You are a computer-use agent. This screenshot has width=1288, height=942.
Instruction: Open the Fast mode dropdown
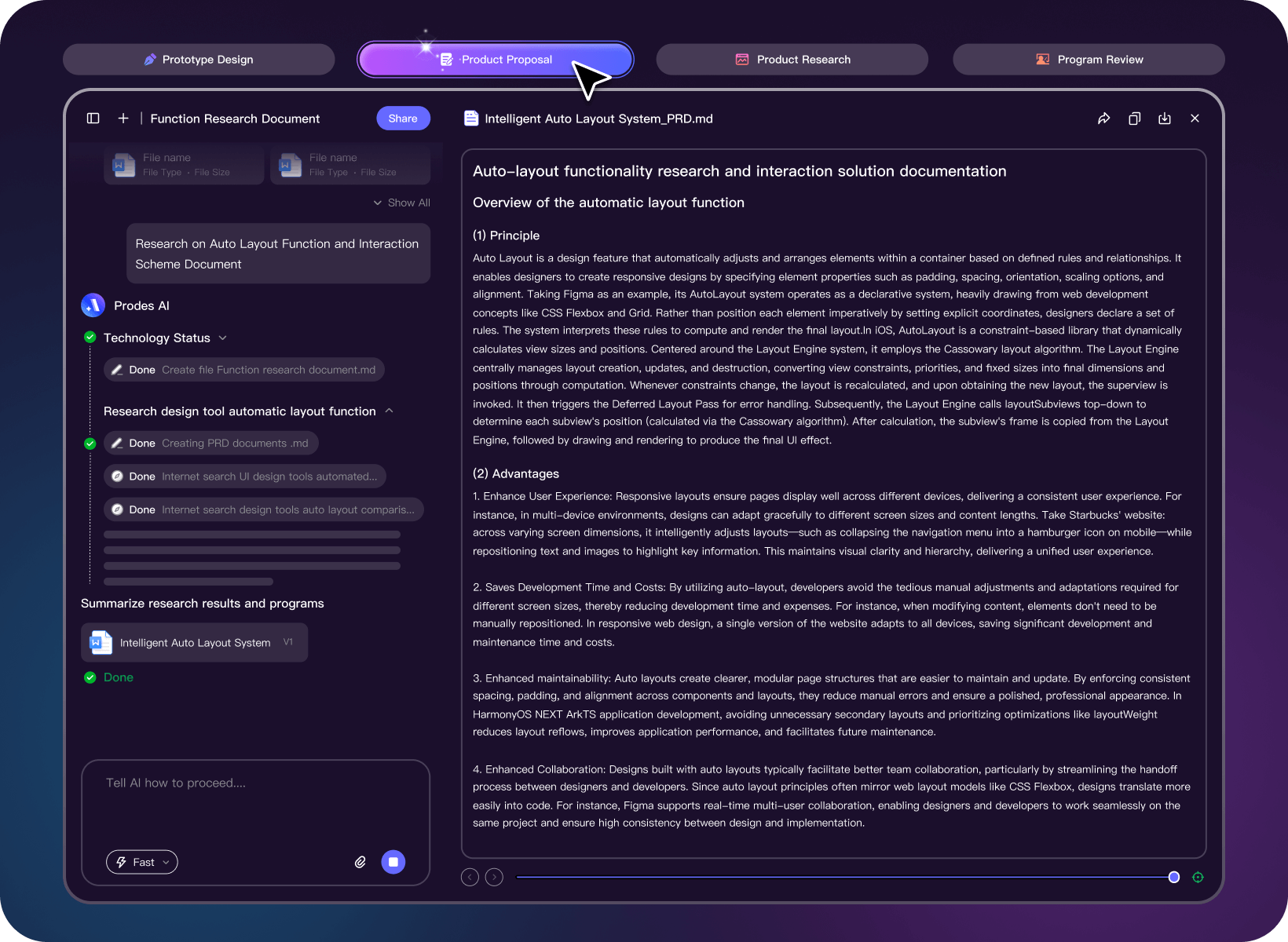(x=142, y=862)
